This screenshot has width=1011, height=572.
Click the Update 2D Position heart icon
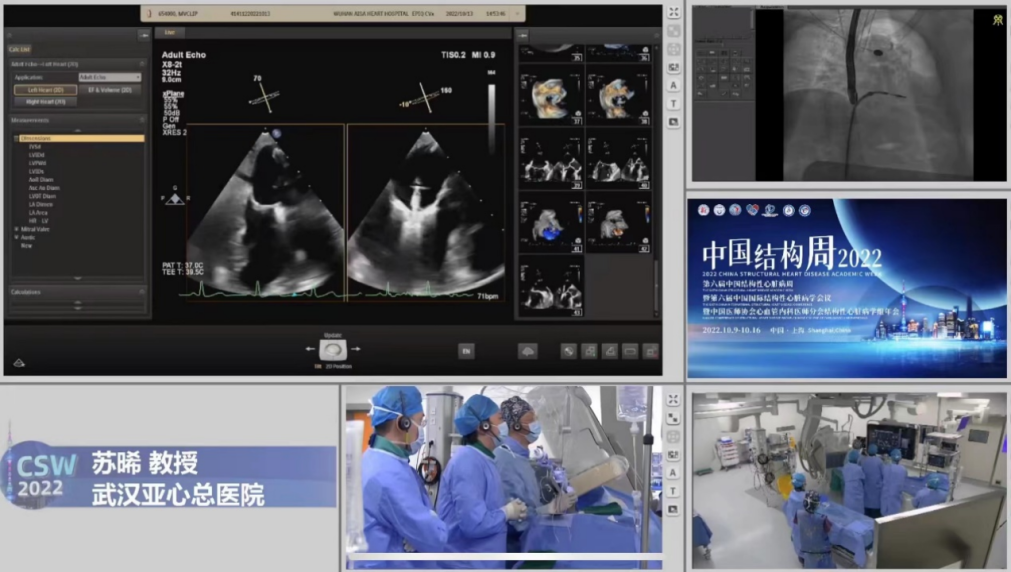[x=333, y=349]
